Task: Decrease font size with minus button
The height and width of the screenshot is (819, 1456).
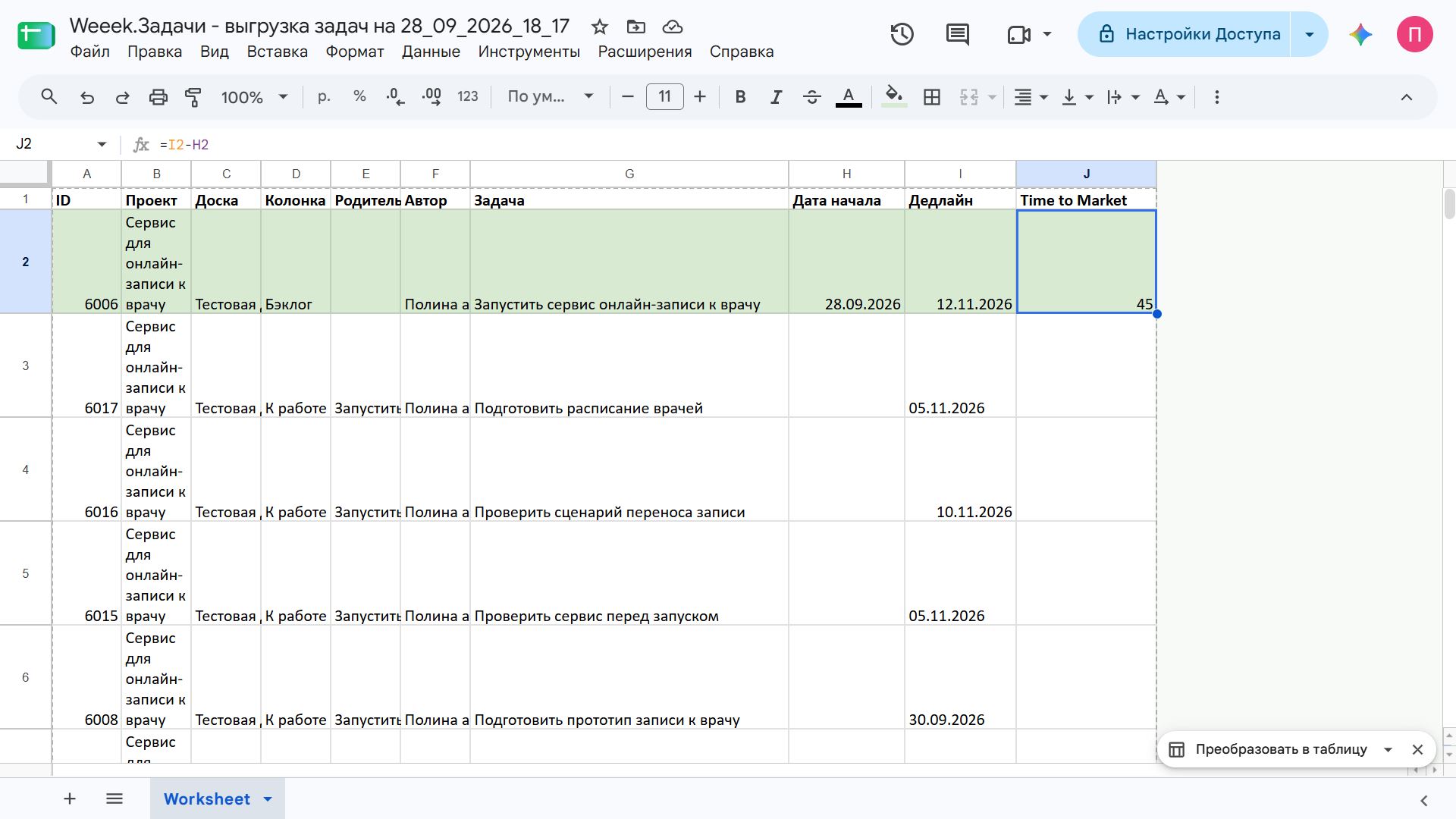Action: (627, 96)
